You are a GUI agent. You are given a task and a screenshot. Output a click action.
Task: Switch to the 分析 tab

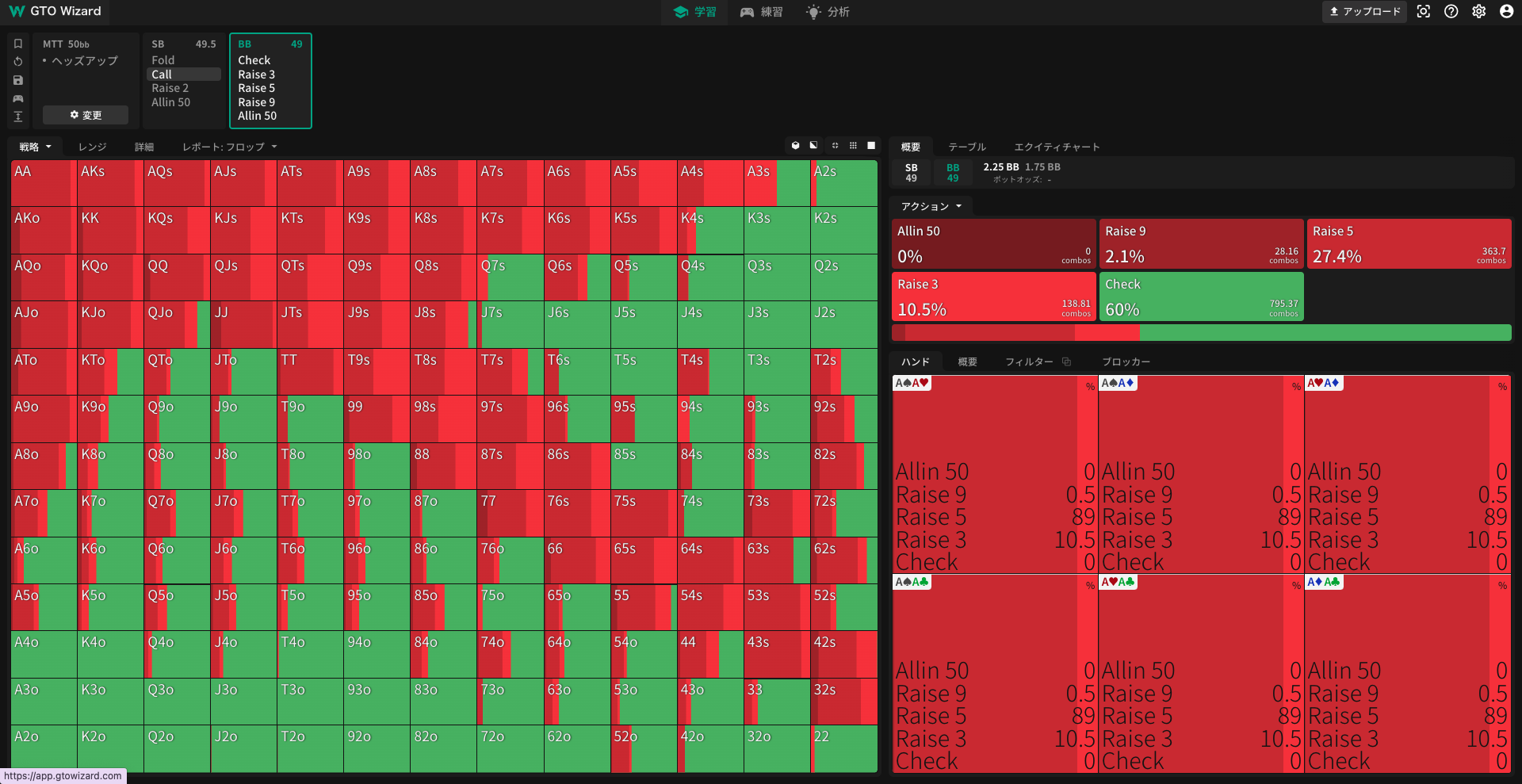[828, 12]
